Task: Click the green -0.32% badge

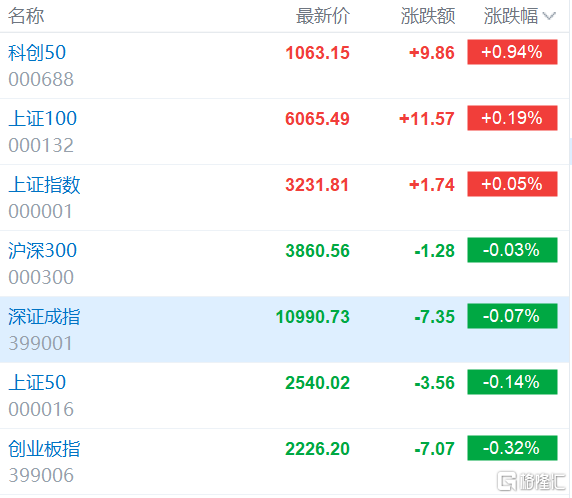Action: [x=512, y=448]
